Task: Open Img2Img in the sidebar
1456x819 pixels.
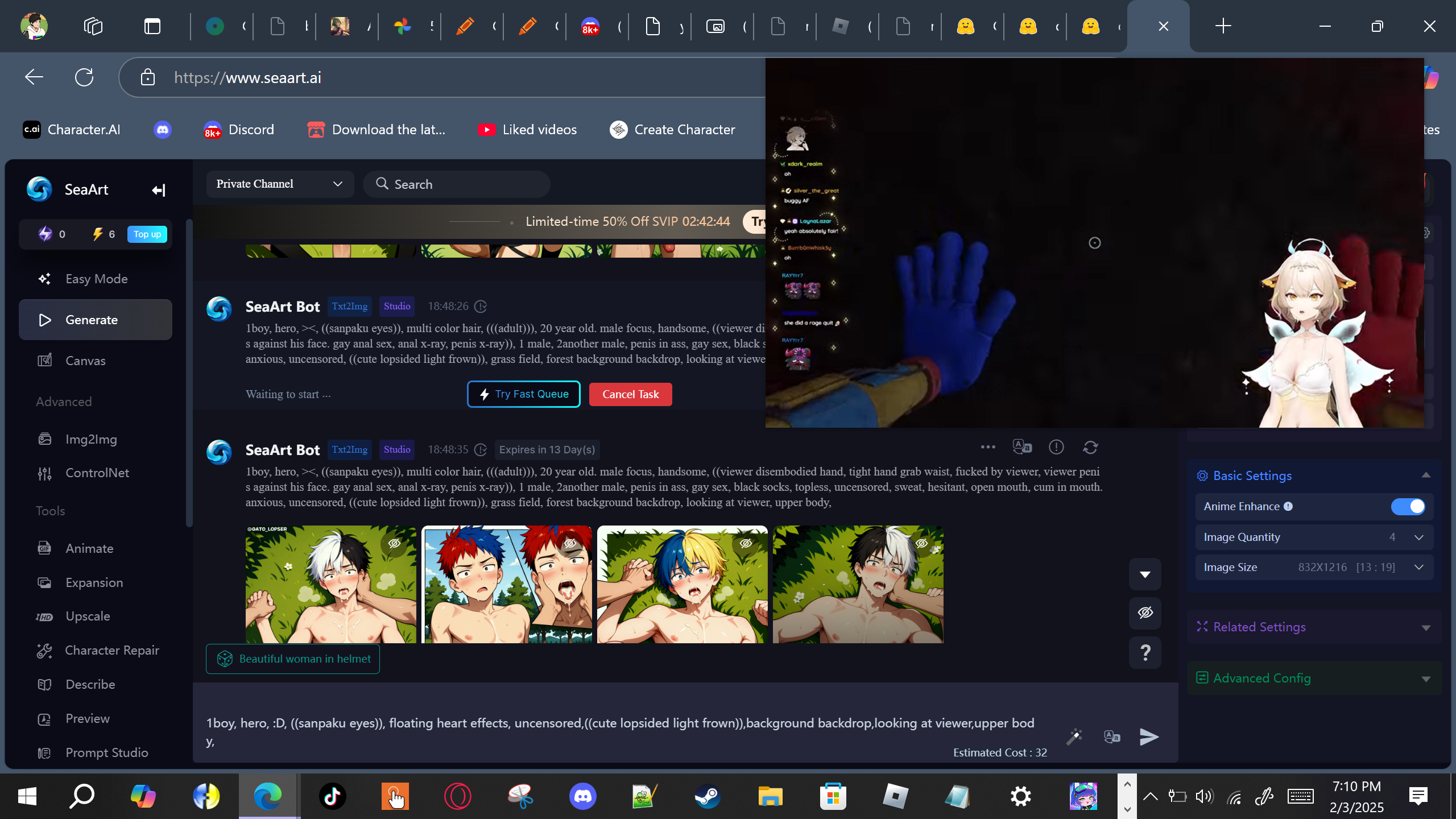Action: click(x=96, y=439)
